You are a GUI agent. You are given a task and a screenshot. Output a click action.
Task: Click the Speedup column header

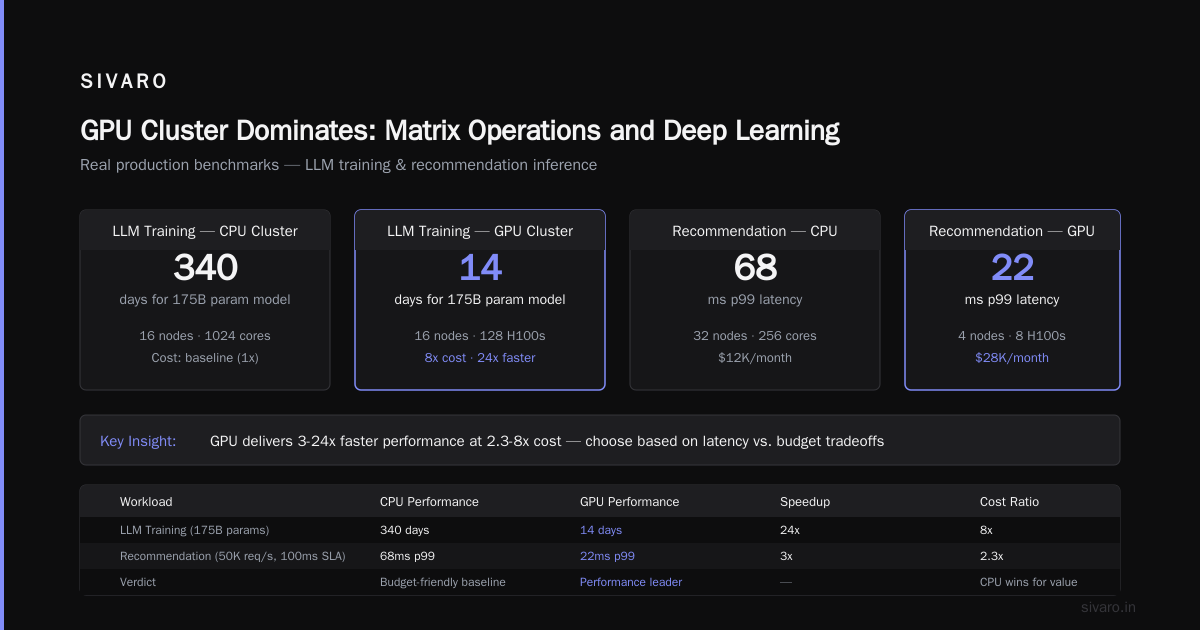click(x=805, y=502)
